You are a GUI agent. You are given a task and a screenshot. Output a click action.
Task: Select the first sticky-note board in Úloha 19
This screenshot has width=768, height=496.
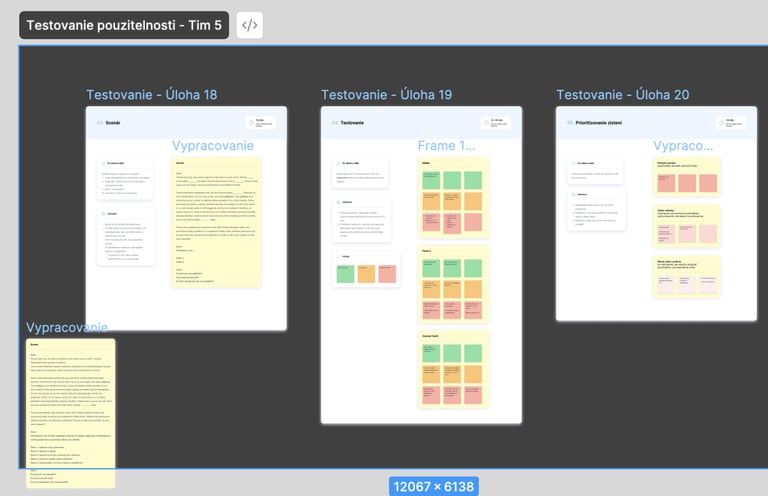coord(453,198)
